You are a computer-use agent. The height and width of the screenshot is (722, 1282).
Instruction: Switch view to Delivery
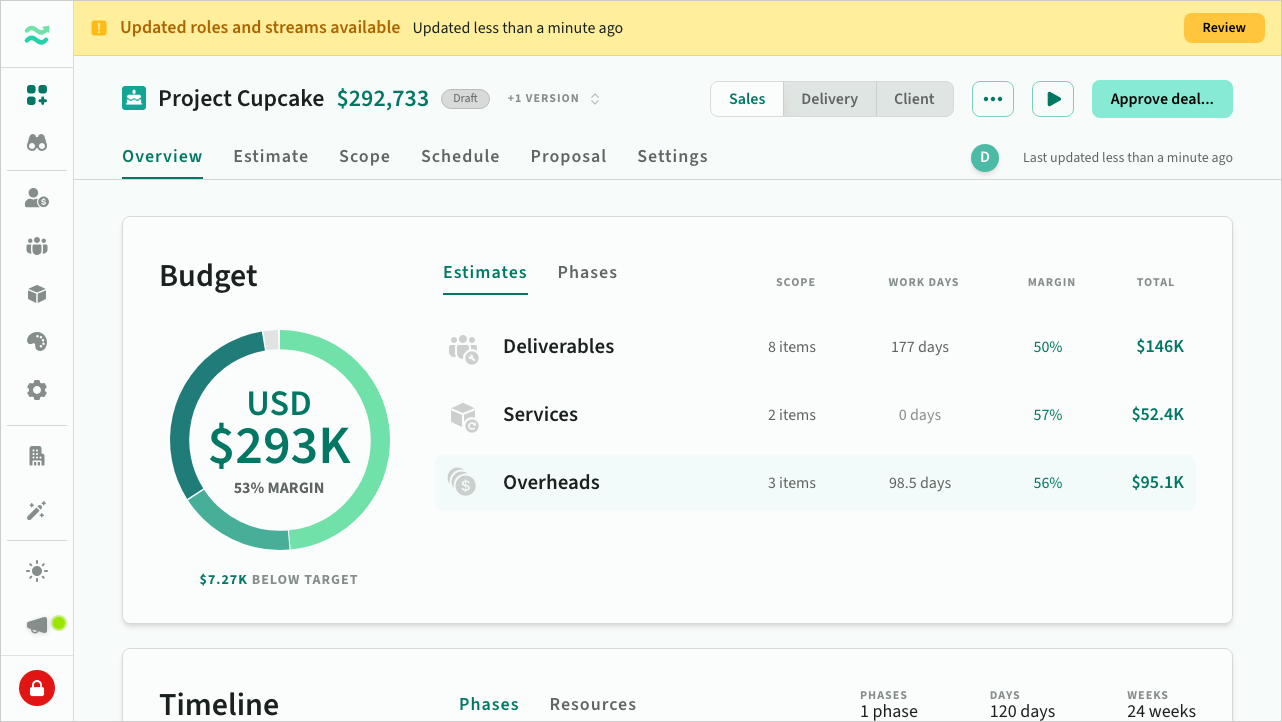coord(829,99)
